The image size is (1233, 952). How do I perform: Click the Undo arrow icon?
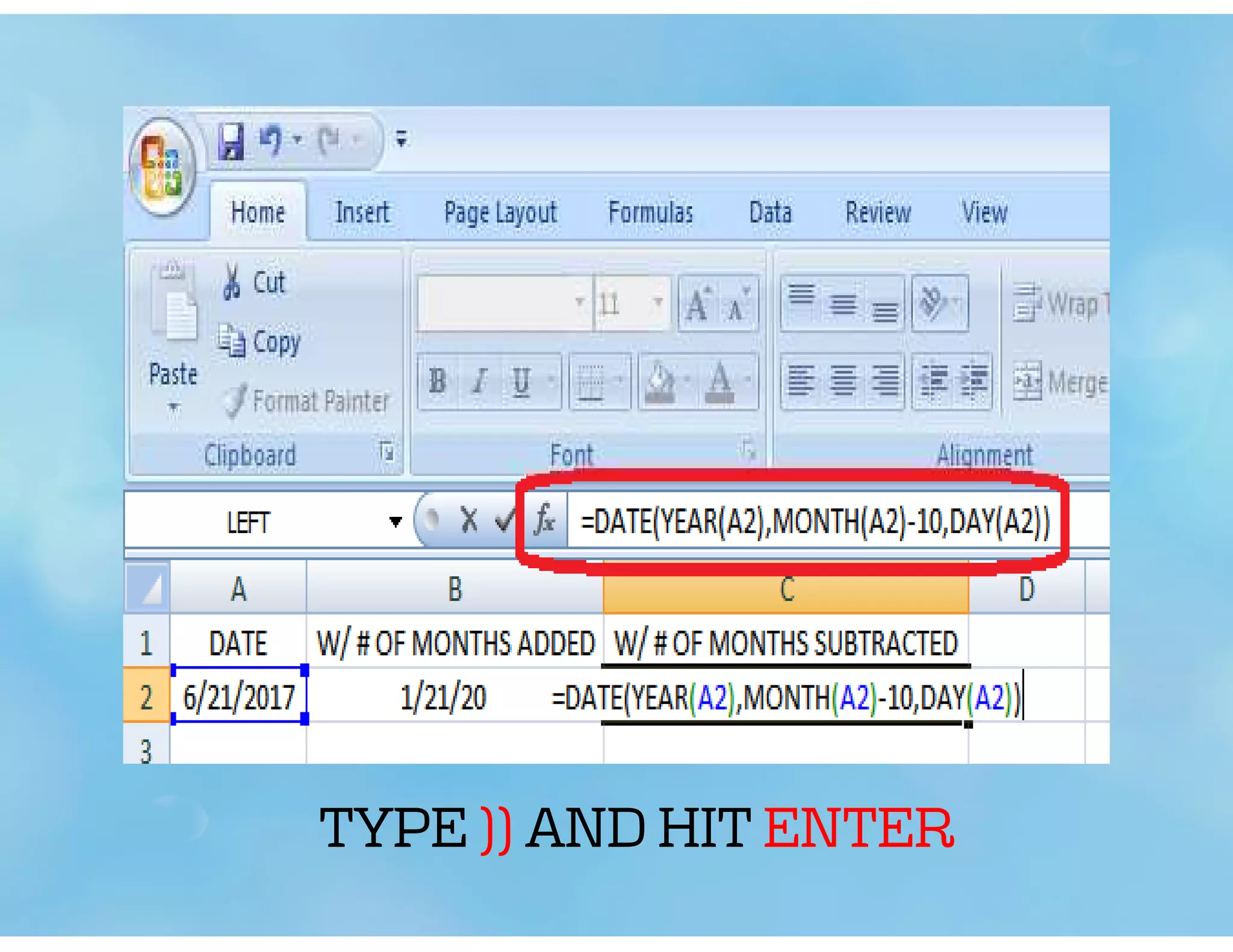pos(272,140)
